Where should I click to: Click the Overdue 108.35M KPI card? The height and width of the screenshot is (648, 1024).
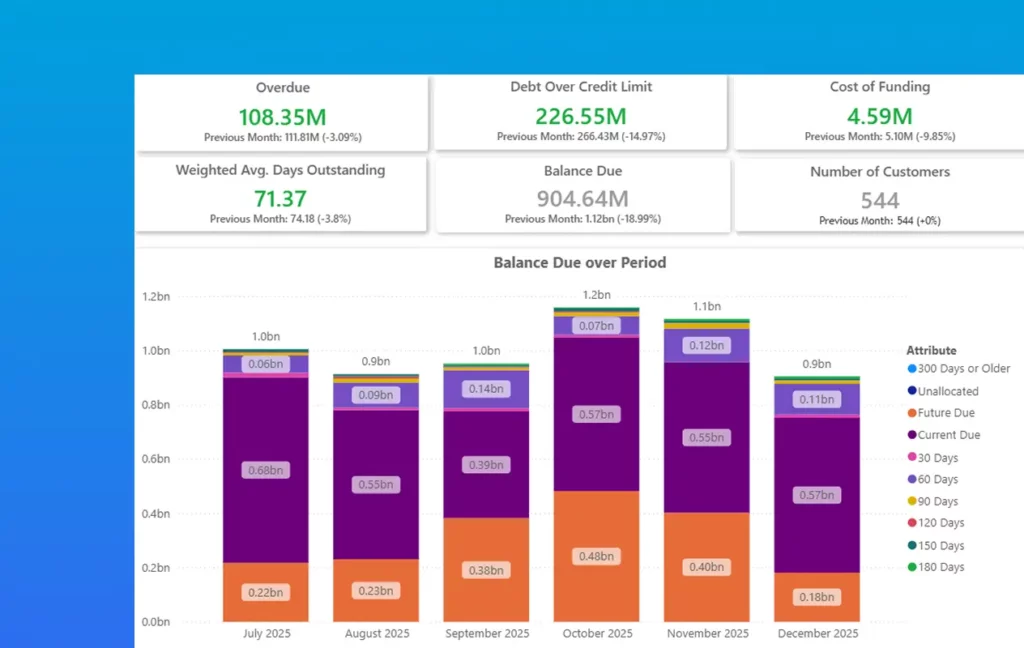pos(282,112)
